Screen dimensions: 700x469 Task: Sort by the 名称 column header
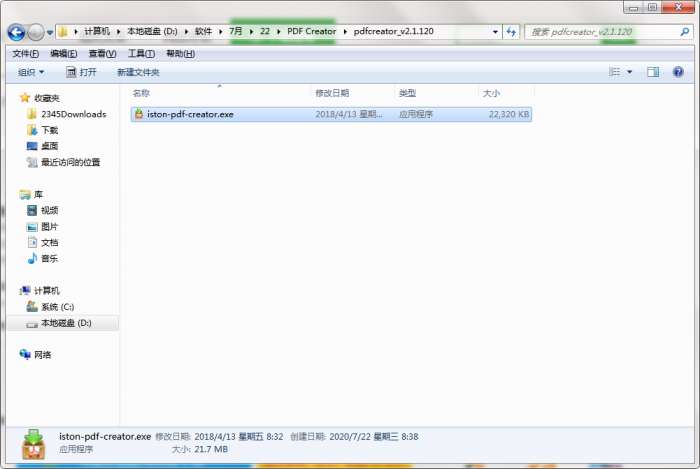141,93
